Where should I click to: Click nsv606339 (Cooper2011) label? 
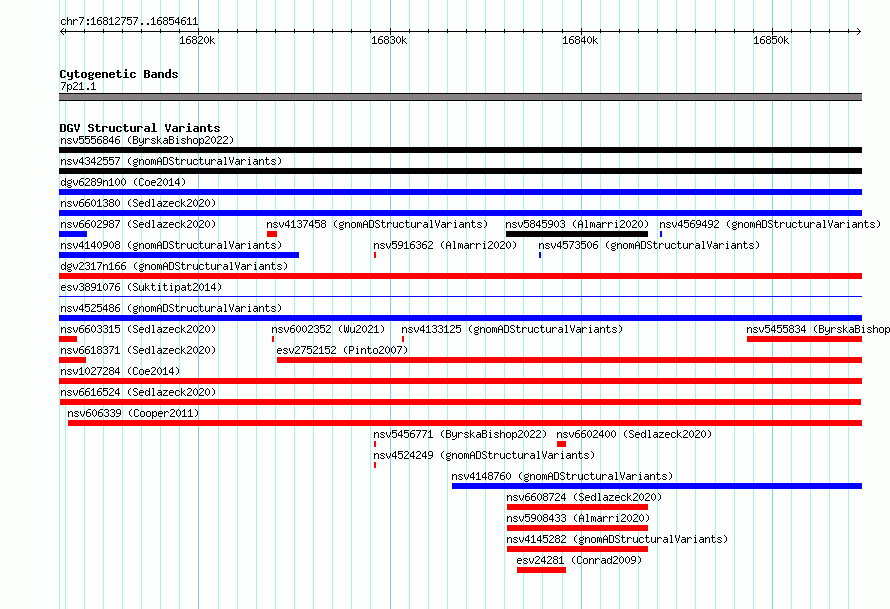pos(133,413)
